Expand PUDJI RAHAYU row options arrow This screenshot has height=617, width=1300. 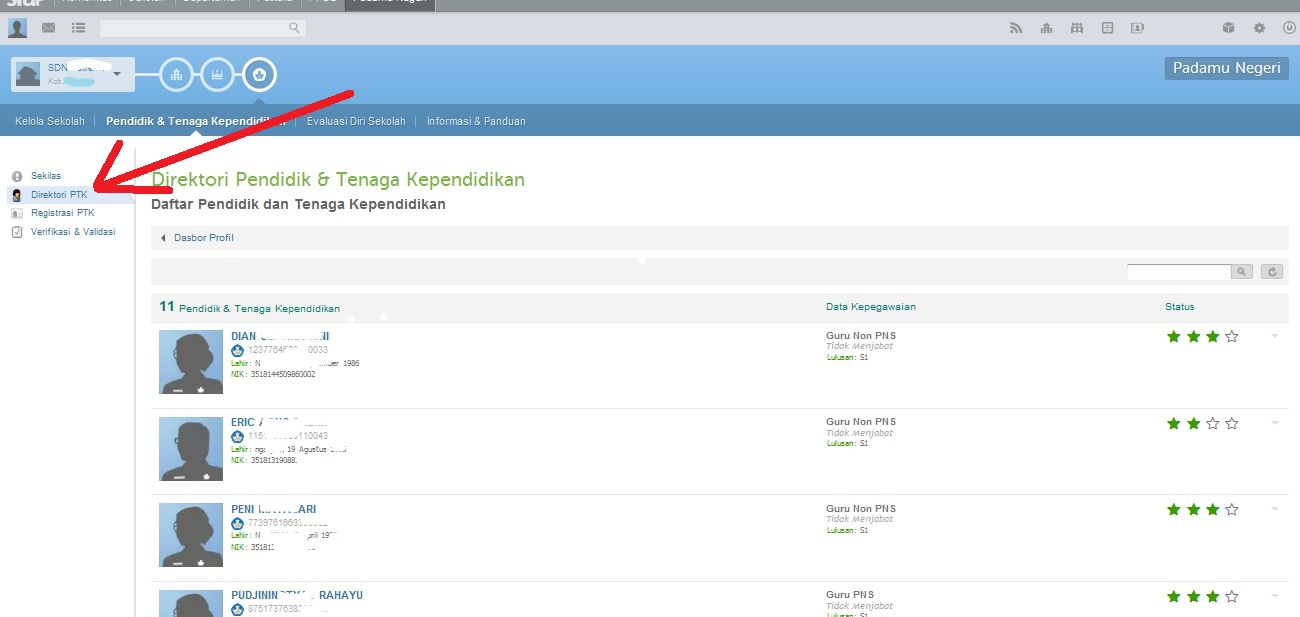pyautogui.click(x=1275, y=595)
